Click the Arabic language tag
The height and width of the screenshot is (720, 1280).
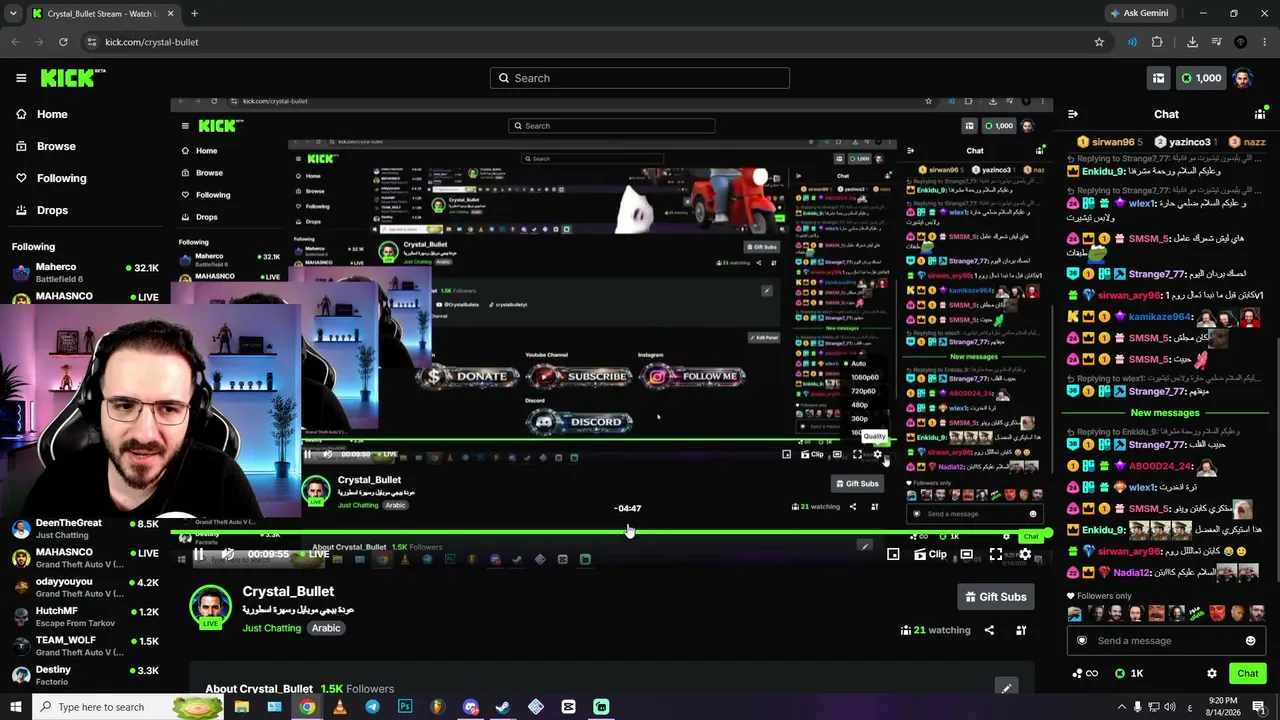(326, 628)
